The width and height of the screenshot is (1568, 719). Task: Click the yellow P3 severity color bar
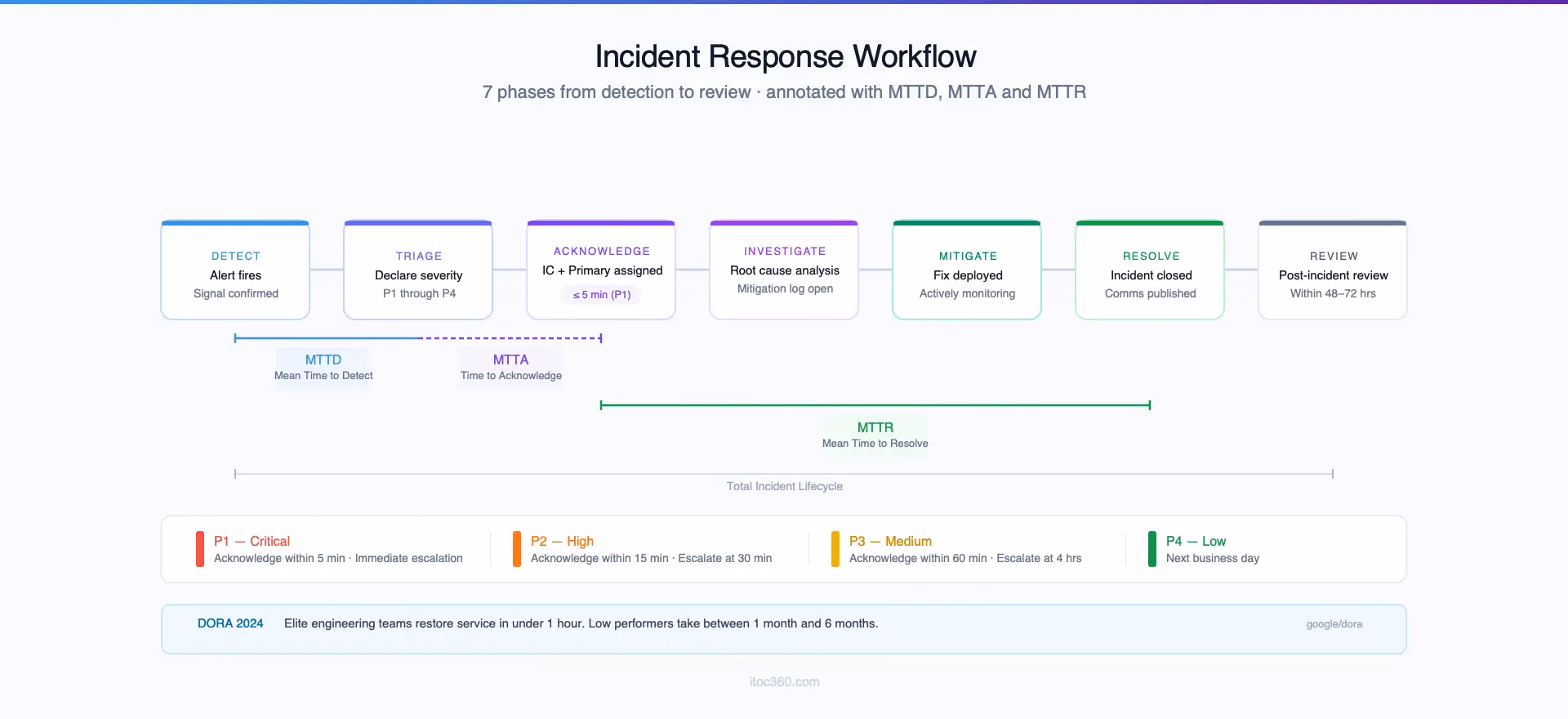pyautogui.click(x=835, y=549)
